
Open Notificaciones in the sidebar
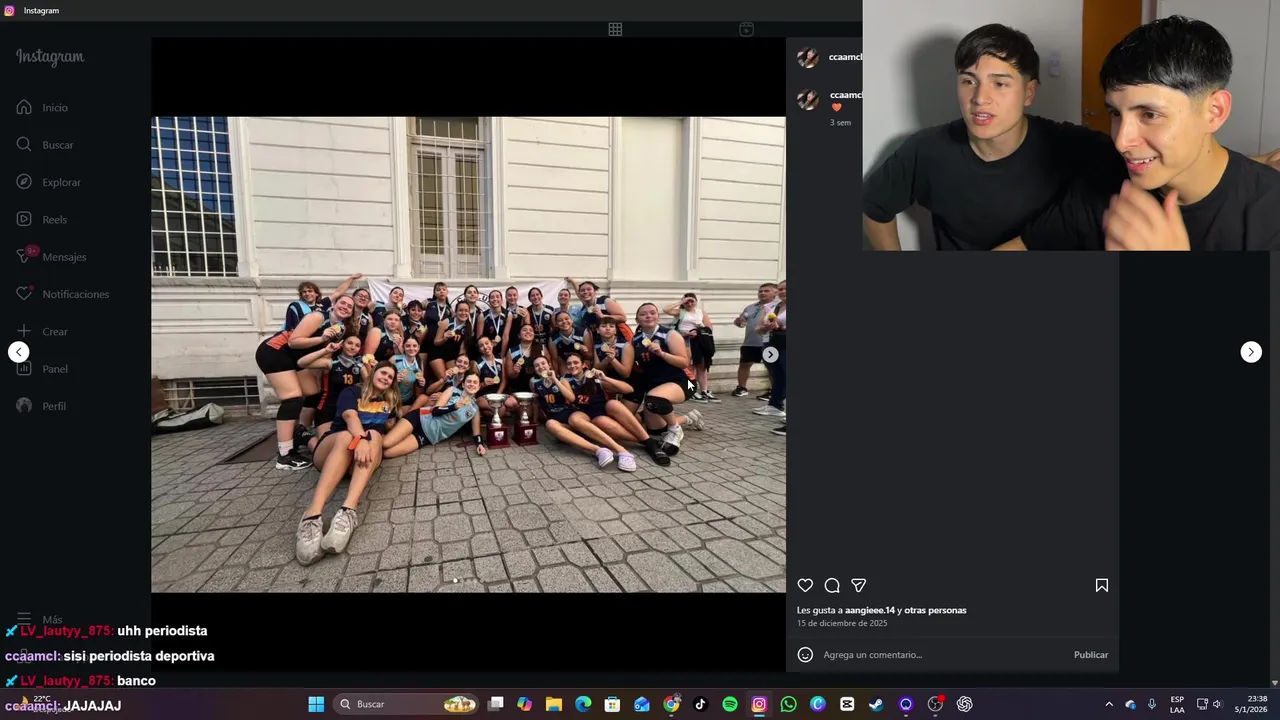click(62, 294)
